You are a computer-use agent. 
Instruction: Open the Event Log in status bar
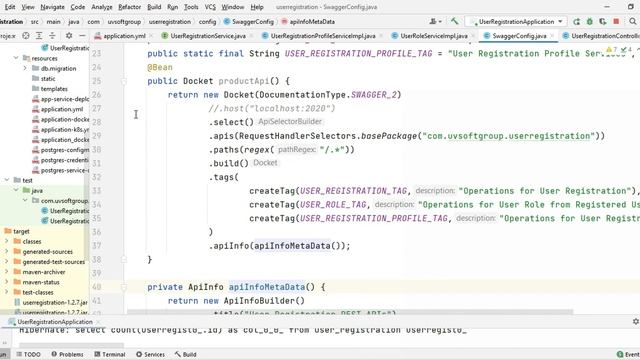(628, 354)
